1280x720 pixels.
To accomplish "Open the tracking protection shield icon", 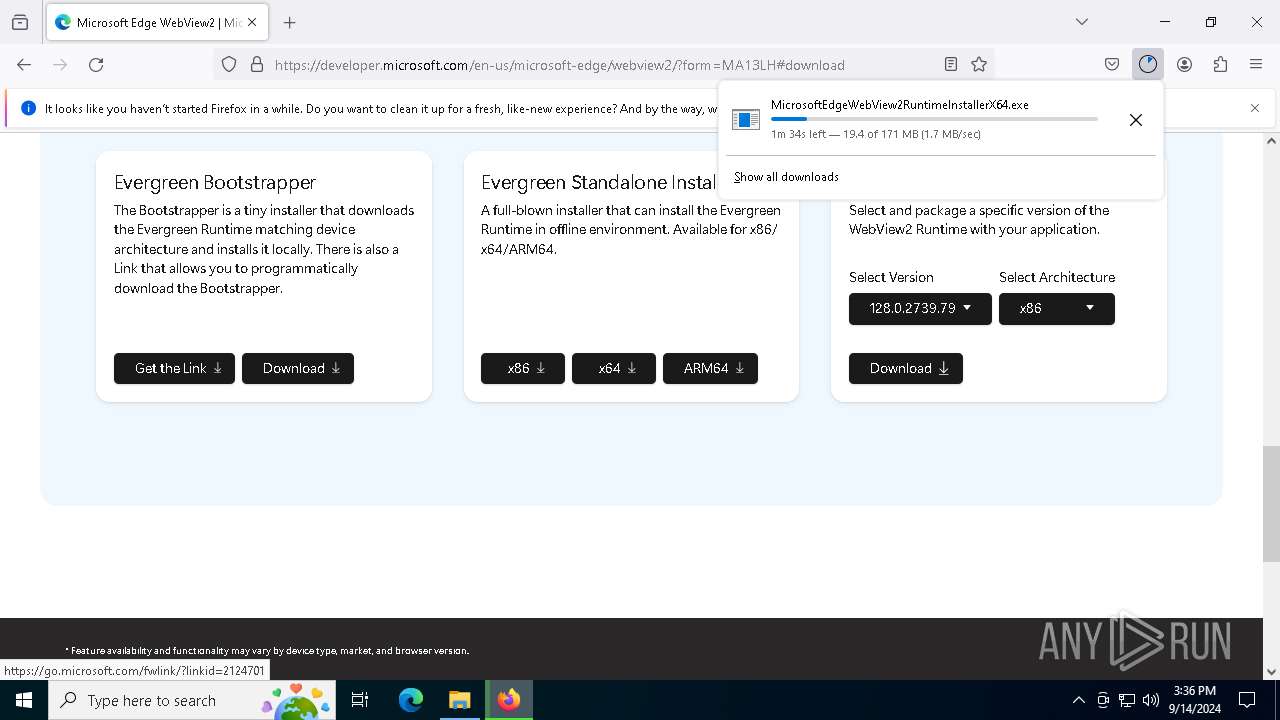I will pos(229,64).
